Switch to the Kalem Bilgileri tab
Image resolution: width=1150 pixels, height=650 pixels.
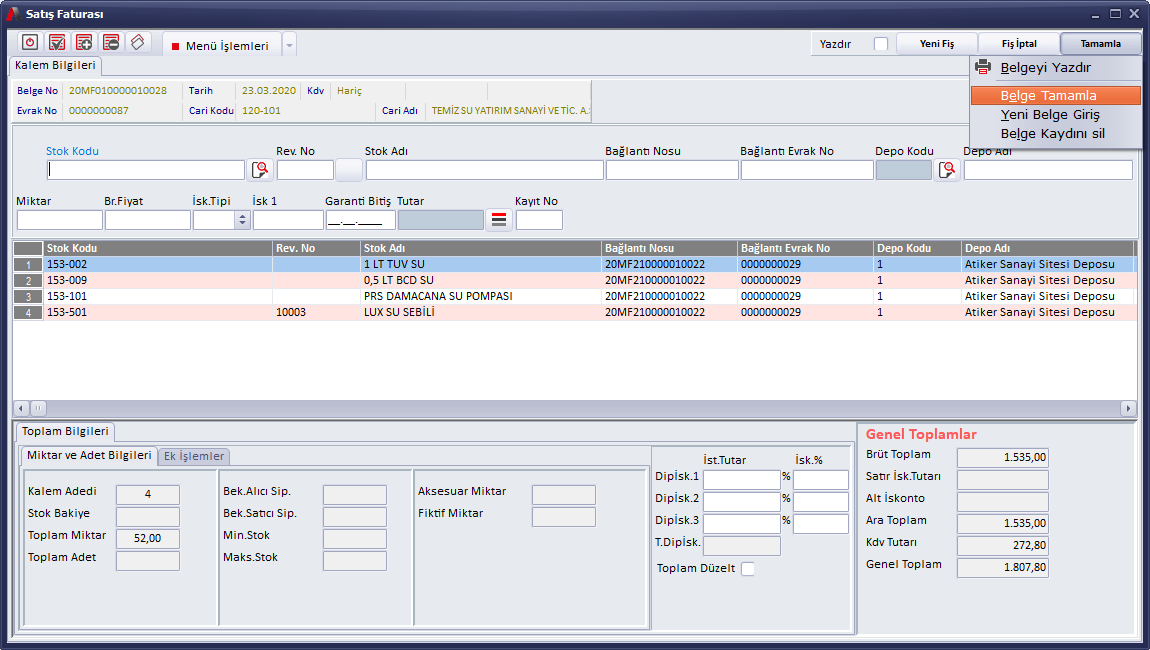coord(55,65)
